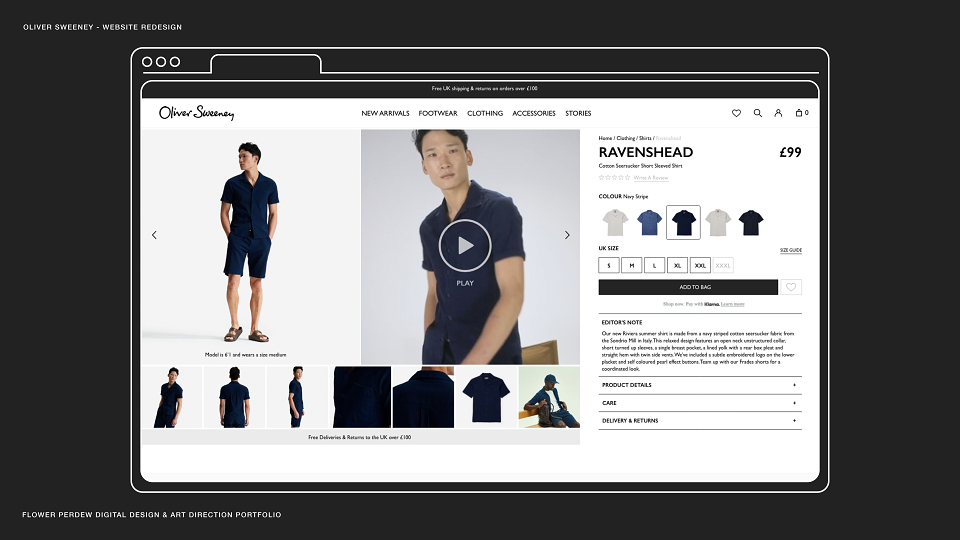Select greyed-out size XXXL
Viewport: 960px width, 540px height.
(723, 266)
